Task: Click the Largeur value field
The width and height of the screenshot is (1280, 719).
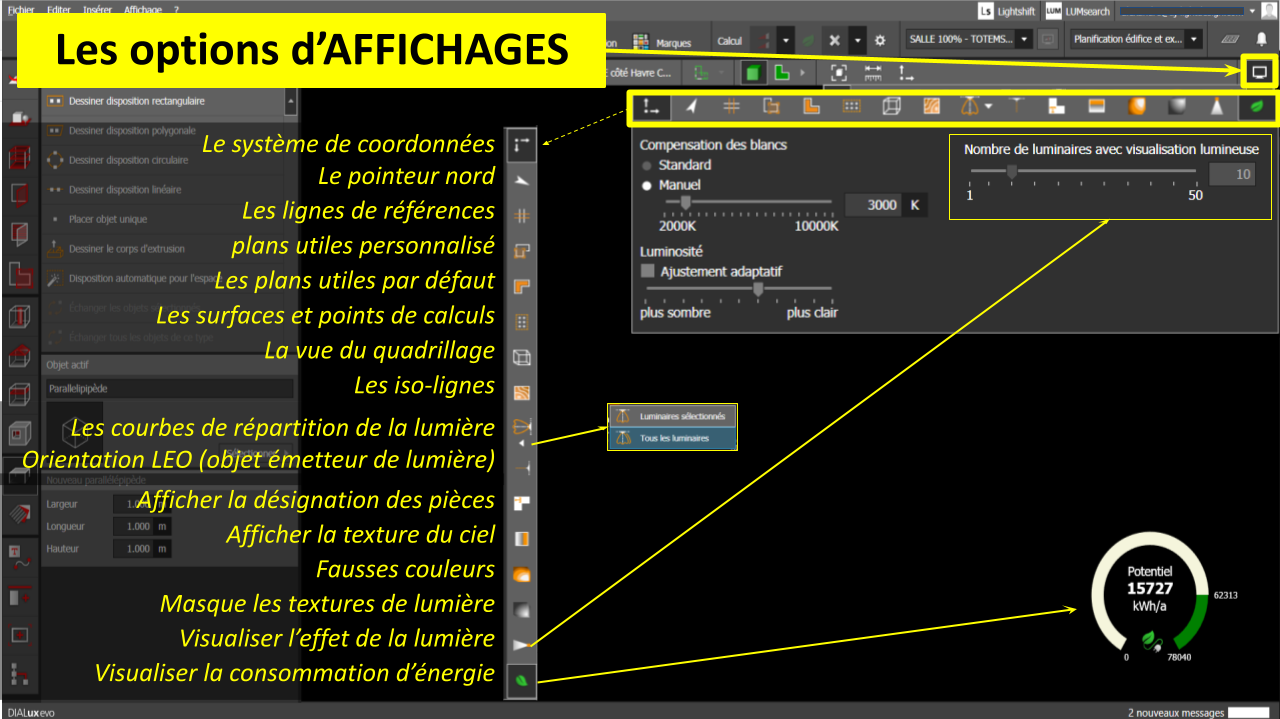Action: tap(133, 504)
